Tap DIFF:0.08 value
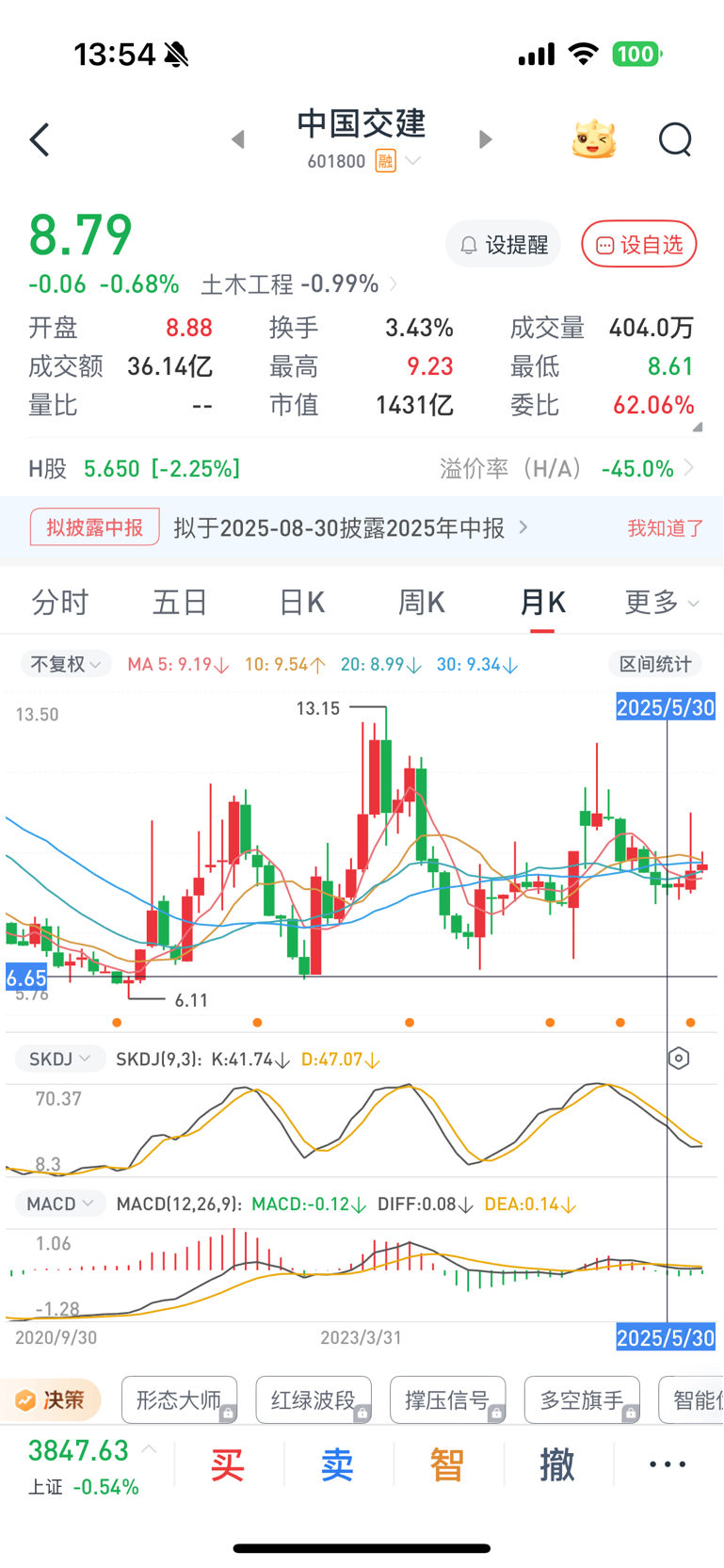724x1568 pixels. click(425, 1204)
